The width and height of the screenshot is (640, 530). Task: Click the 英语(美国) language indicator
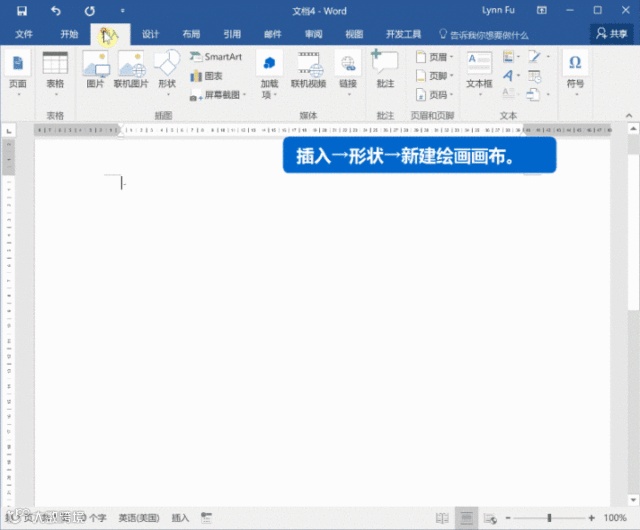pos(139,518)
